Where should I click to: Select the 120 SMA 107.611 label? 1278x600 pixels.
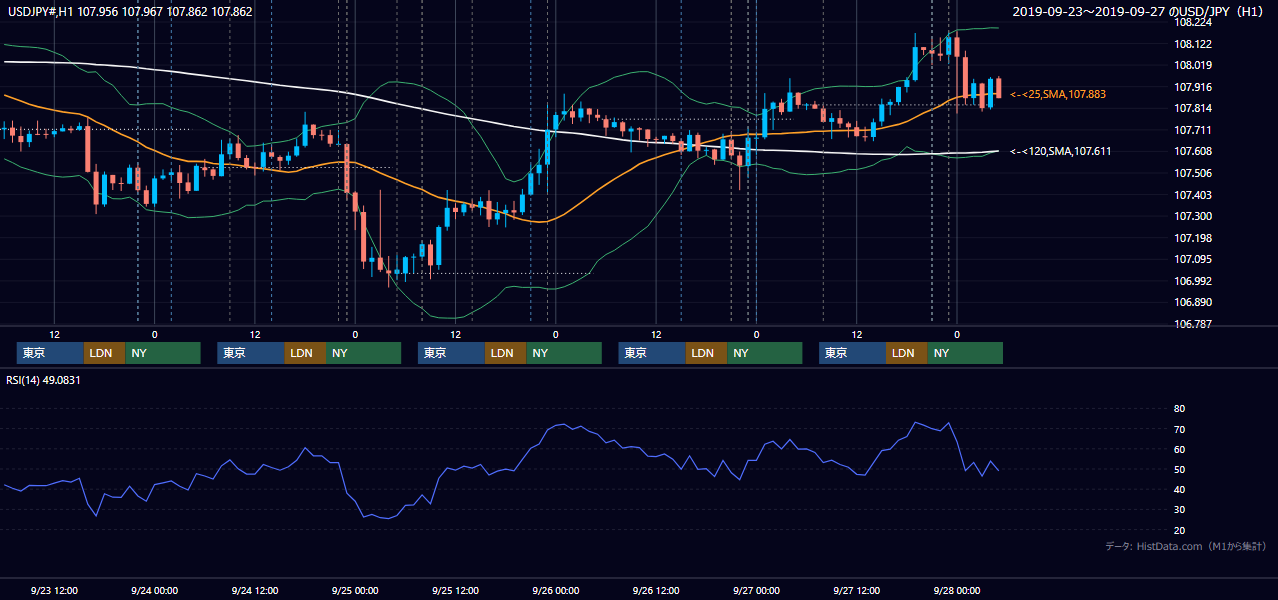coord(1061,151)
